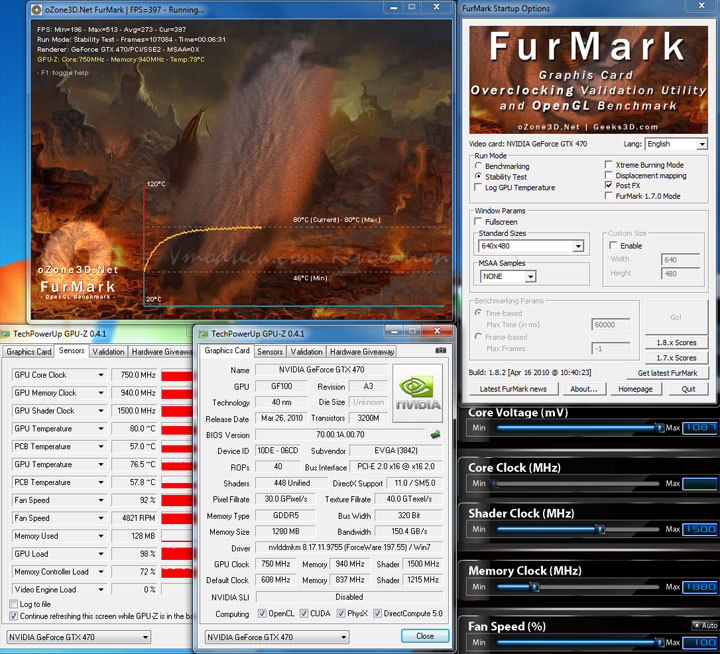
Task: Enable FurMark 1.7.0 Mode
Action: 608,196
